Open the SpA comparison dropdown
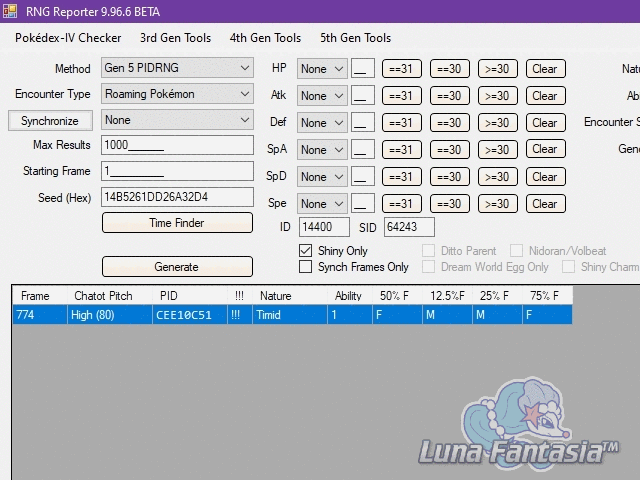 pyautogui.click(x=322, y=150)
